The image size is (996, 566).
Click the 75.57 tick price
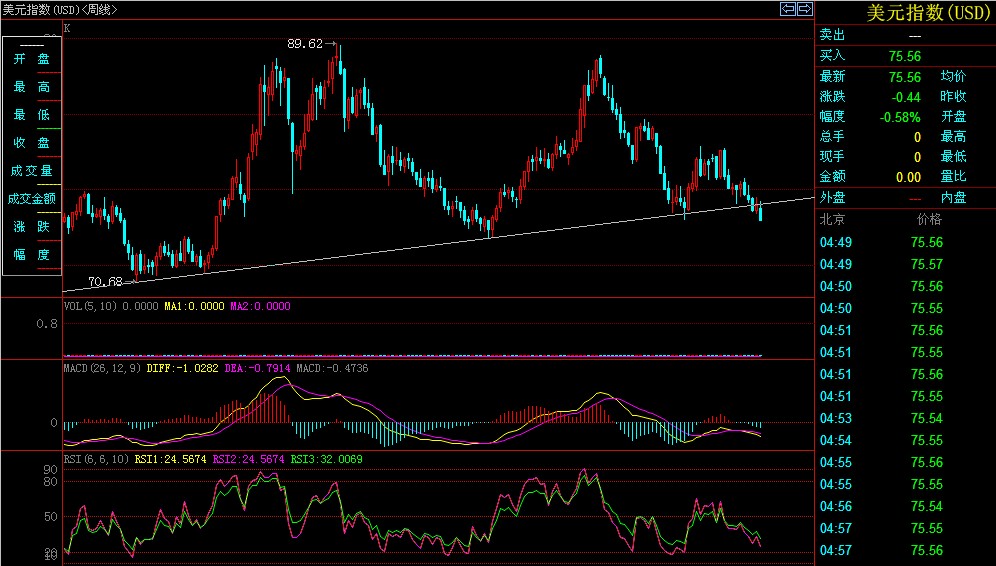pyautogui.click(x=927, y=264)
